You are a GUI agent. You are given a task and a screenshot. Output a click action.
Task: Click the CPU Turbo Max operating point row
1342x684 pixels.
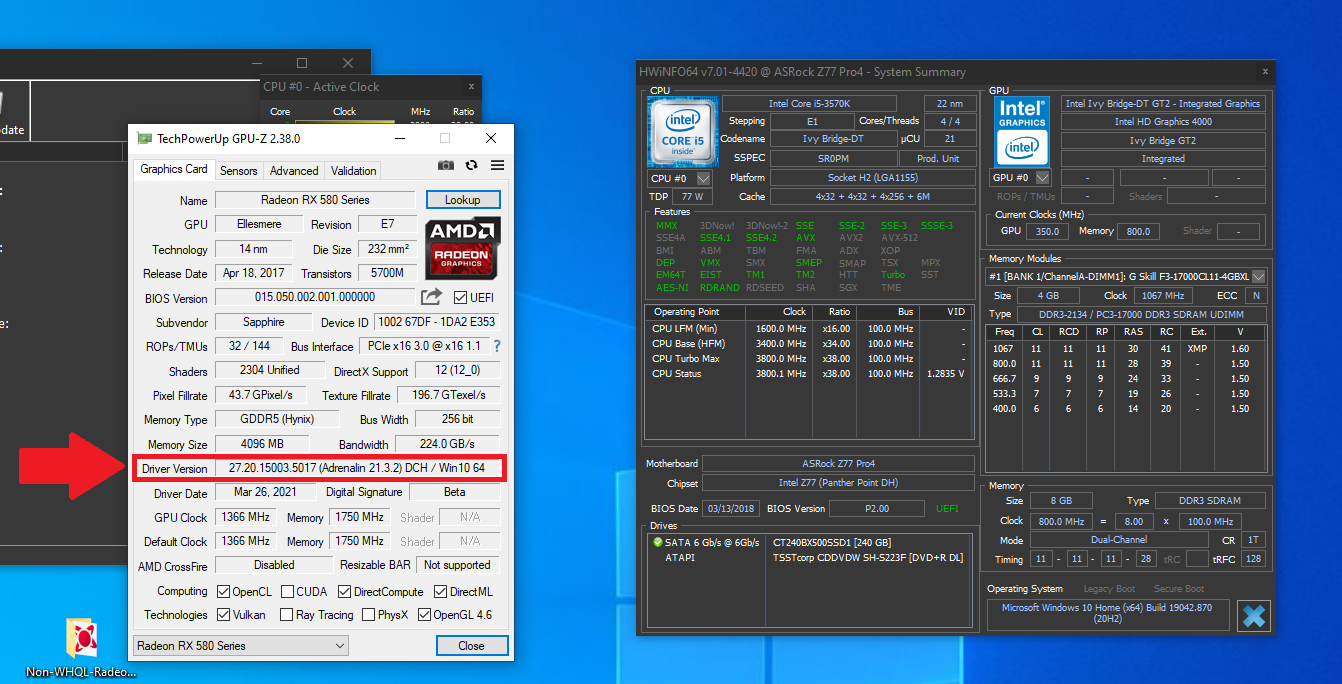[x=809, y=358]
